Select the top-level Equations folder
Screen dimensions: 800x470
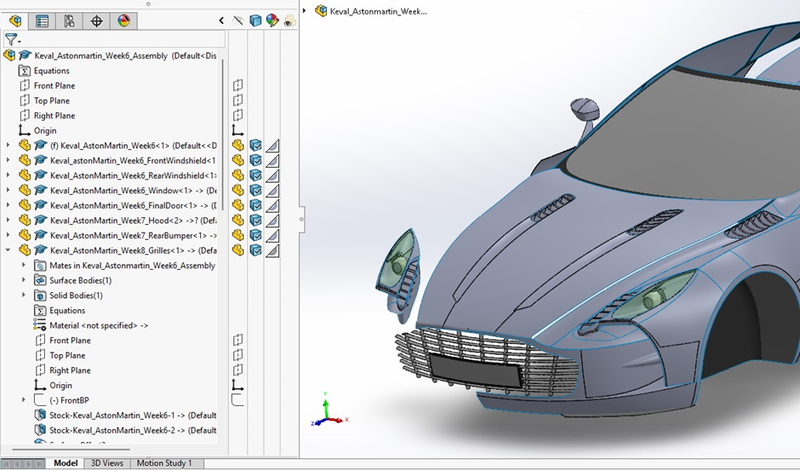pos(52,70)
